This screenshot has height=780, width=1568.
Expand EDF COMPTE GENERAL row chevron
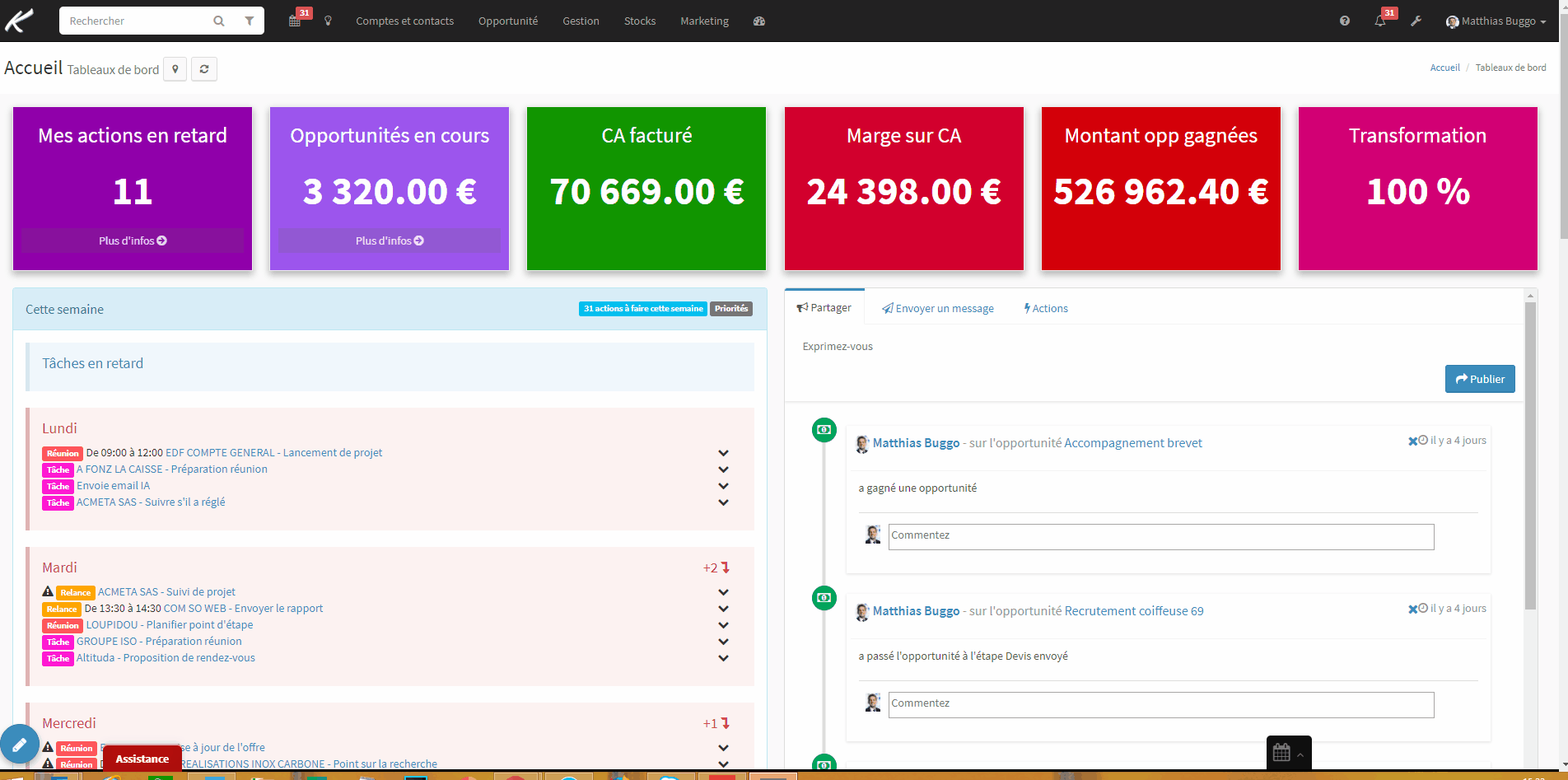pos(723,453)
